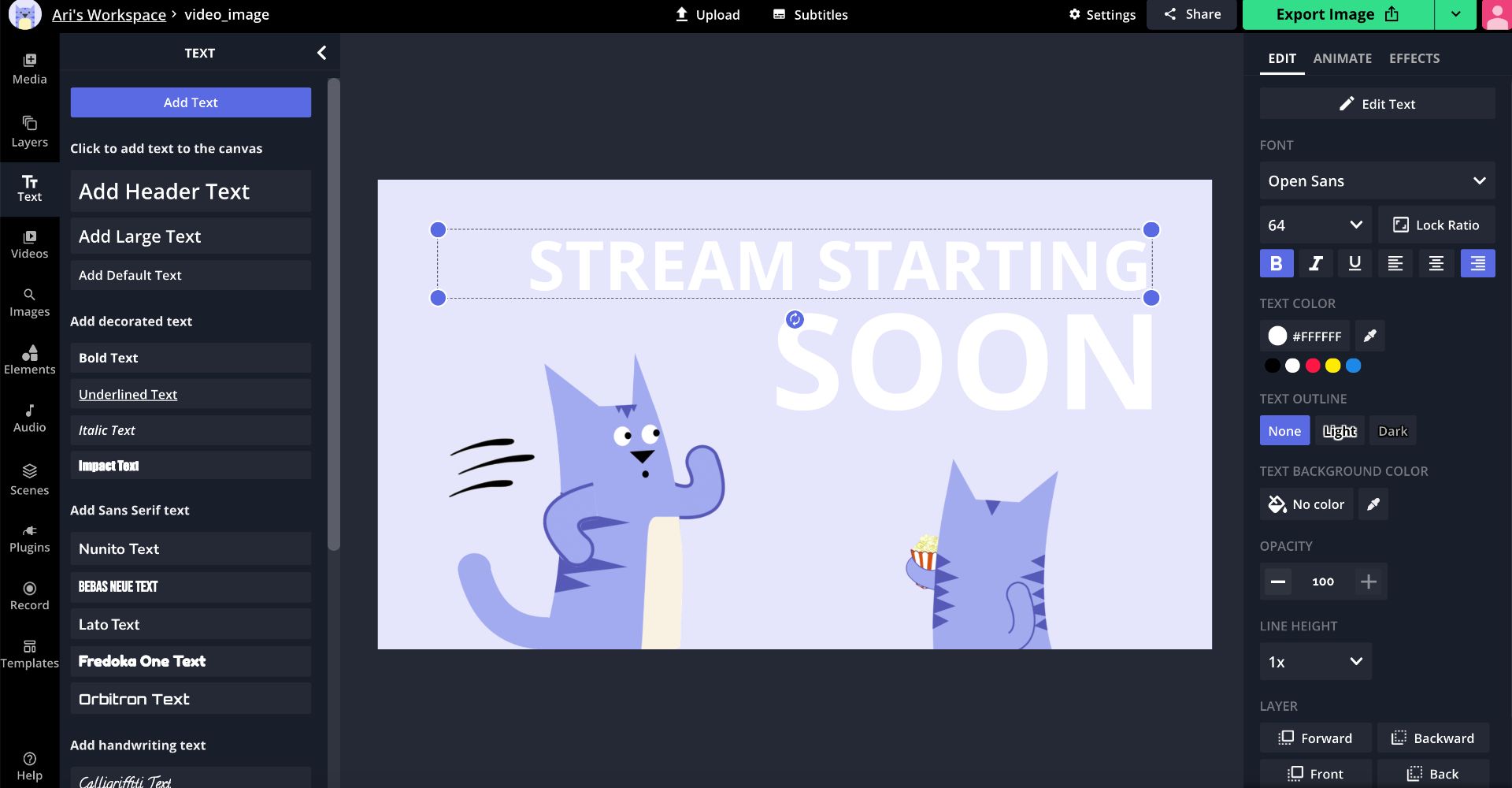Open the Plugins sidebar panel
Viewport: 1512px width, 788px height.
tap(29, 538)
